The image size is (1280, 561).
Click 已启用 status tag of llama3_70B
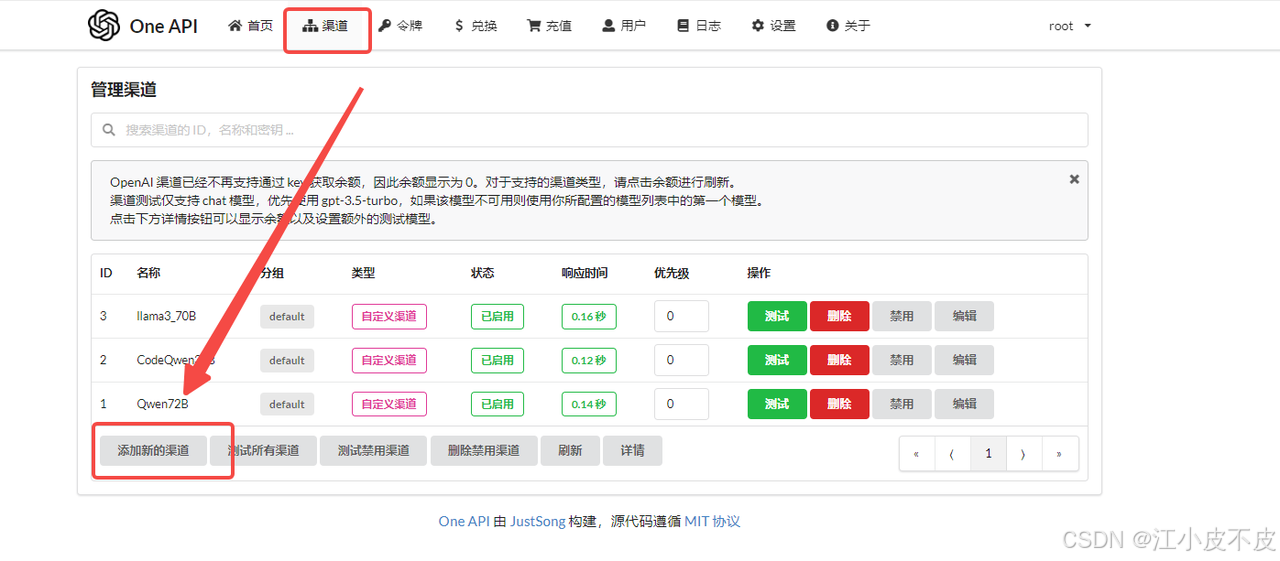click(497, 316)
